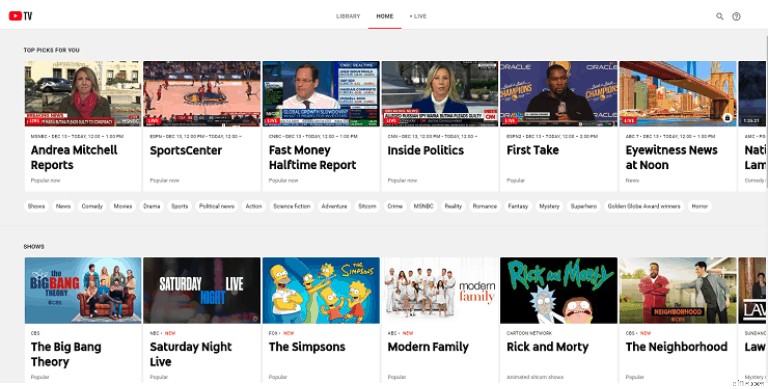Select the Sports genre chip
778x389 pixels.
point(180,206)
